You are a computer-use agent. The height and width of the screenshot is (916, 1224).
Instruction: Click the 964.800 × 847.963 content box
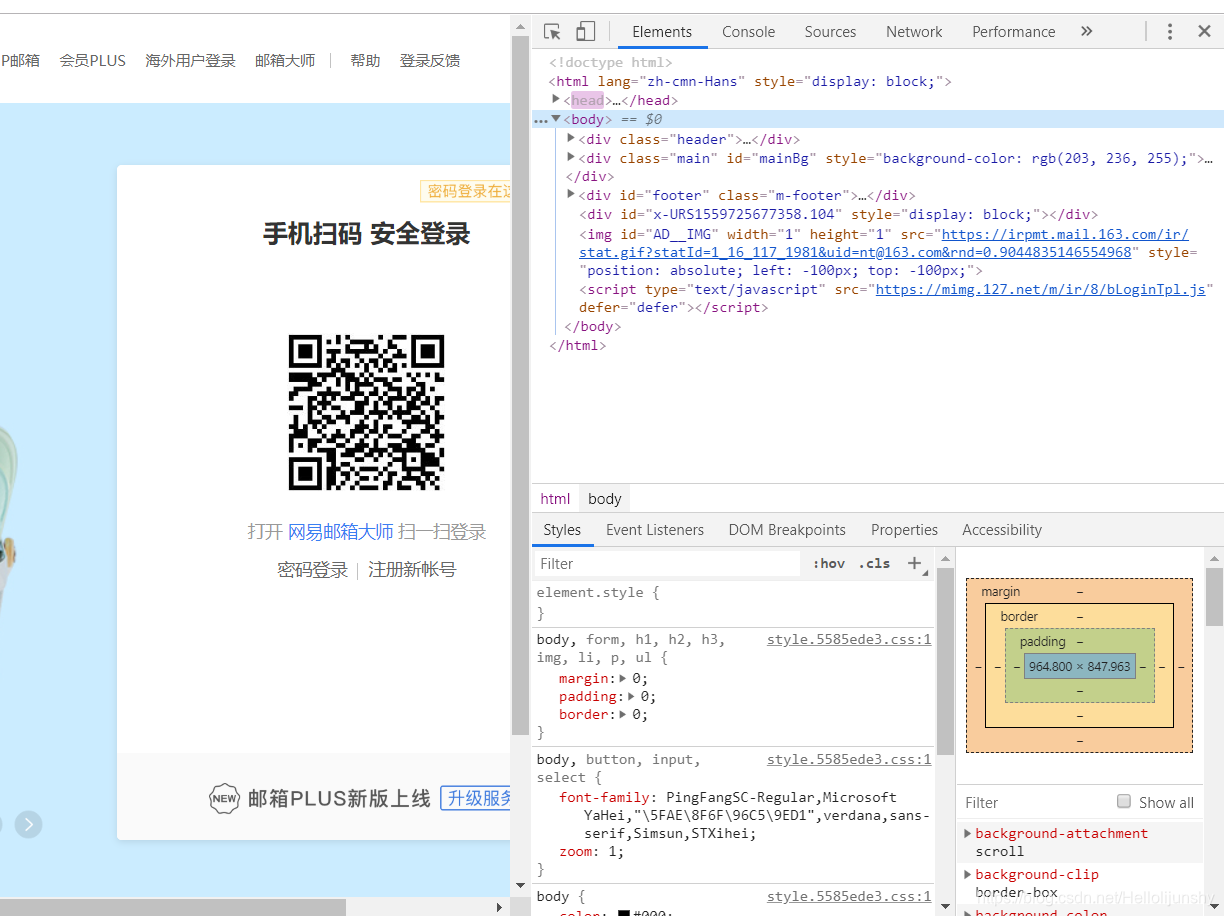[1080, 666]
